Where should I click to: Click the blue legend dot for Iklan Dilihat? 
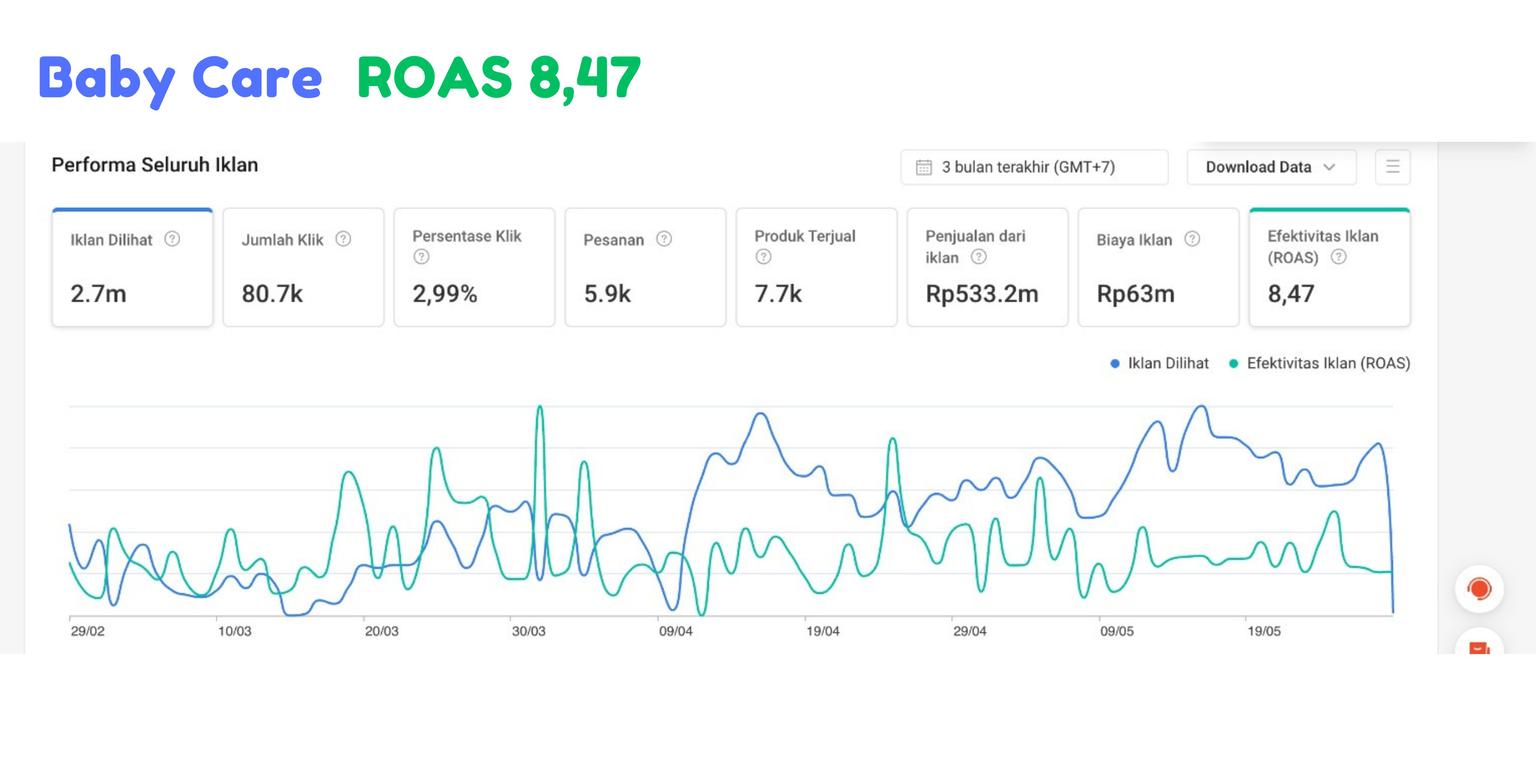1115,364
